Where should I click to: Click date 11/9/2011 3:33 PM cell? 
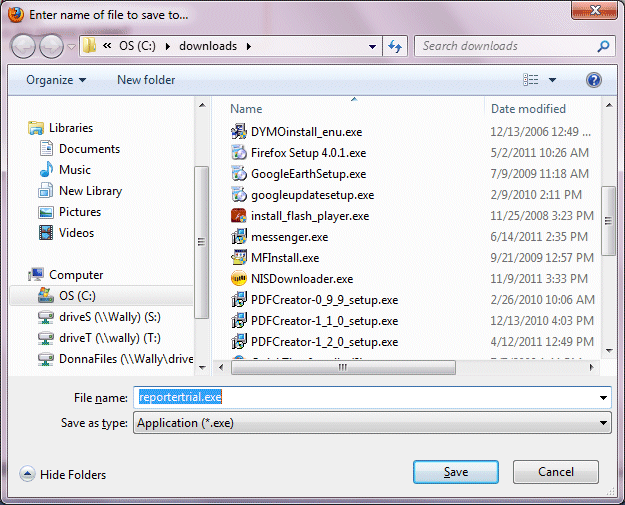[539, 279]
